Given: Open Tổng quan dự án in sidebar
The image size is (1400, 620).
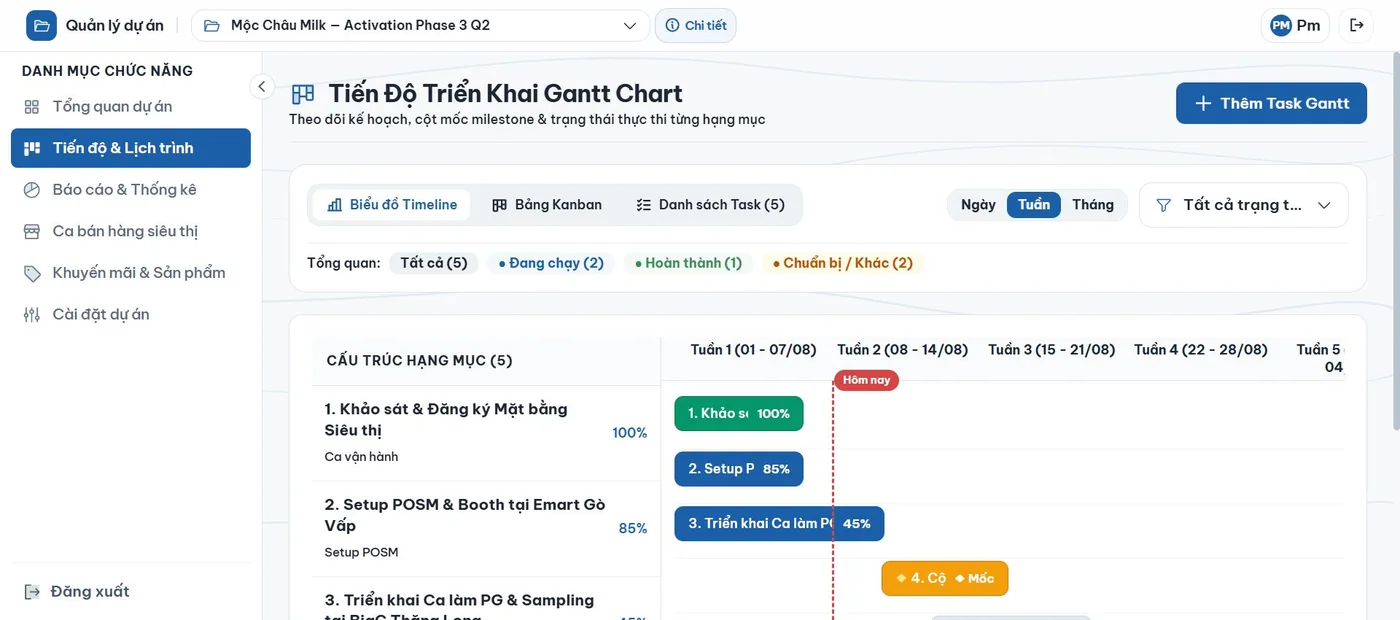Looking at the screenshot, I should click(x=131, y=106).
